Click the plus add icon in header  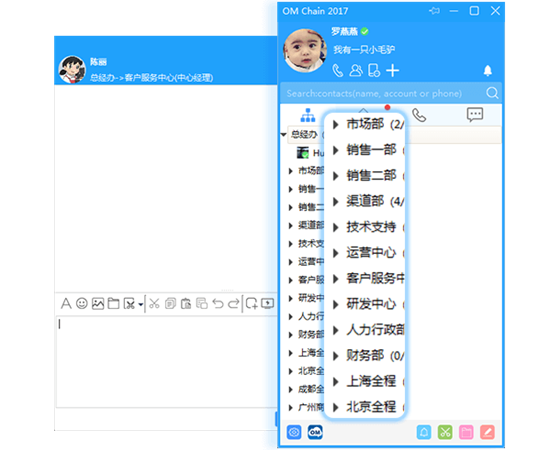pyautogui.click(x=392, y=70)
